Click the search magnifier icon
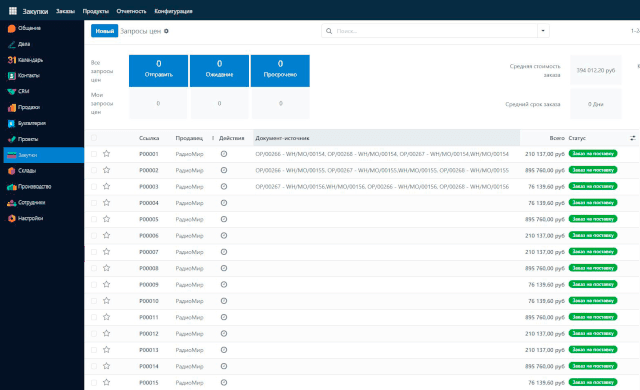 [x=329, y=31]
